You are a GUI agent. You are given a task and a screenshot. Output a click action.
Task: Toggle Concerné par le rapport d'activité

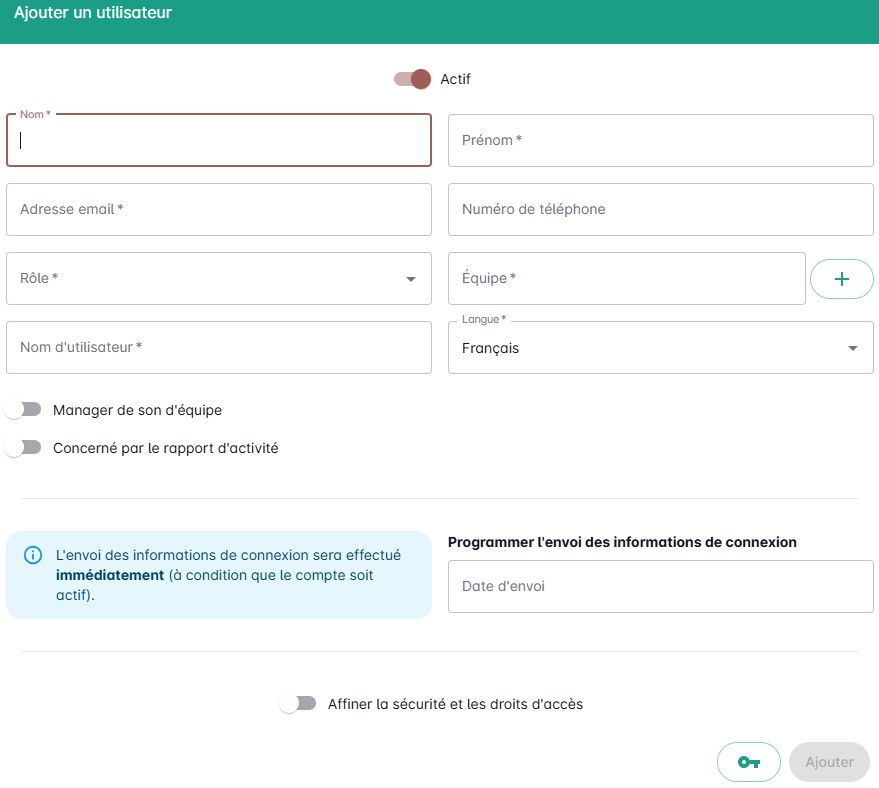23,448
